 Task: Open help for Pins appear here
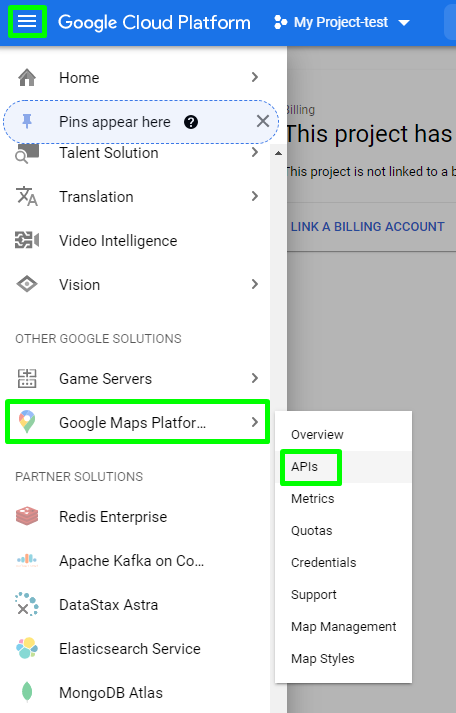click(x=191, y=122)
